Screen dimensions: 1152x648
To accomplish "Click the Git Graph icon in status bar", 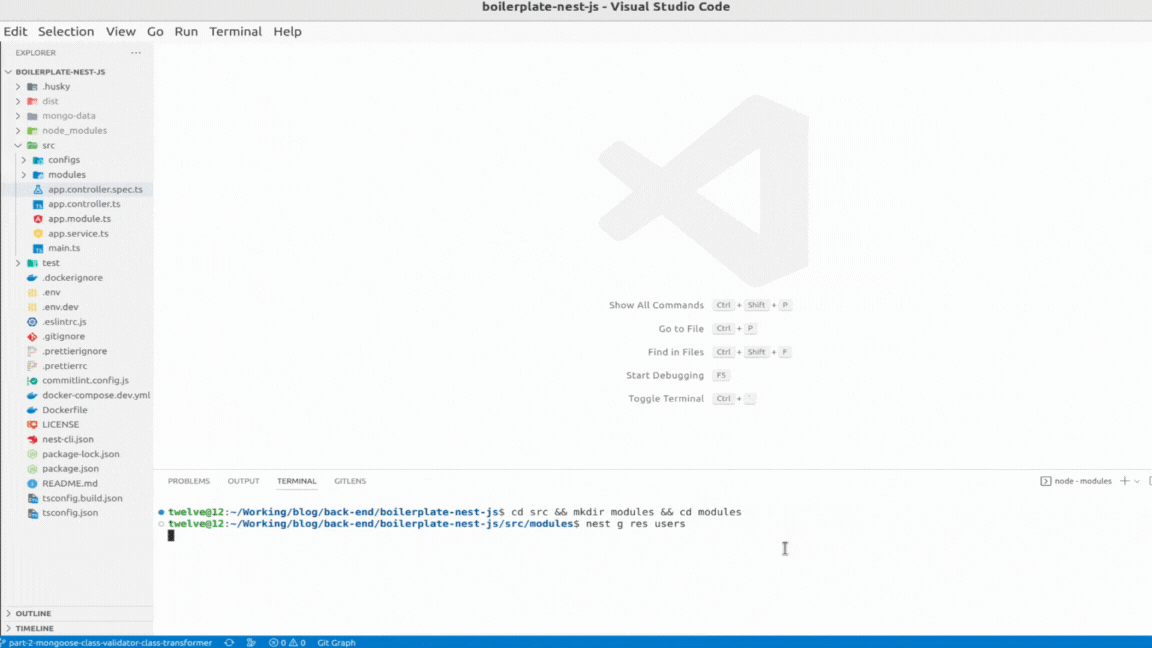I will 336,643.
